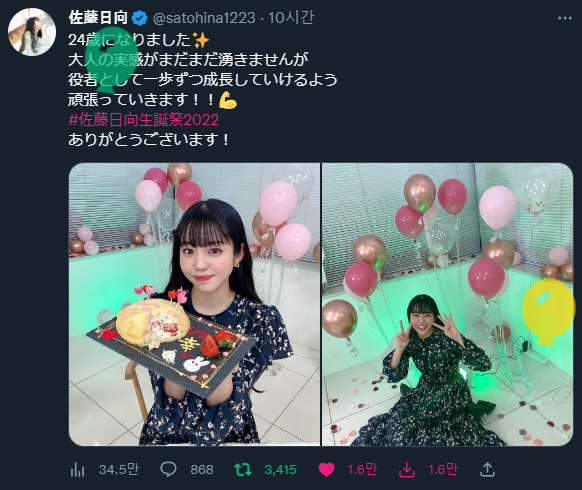Click the blue verified badge icon

[x=140, y=18]
